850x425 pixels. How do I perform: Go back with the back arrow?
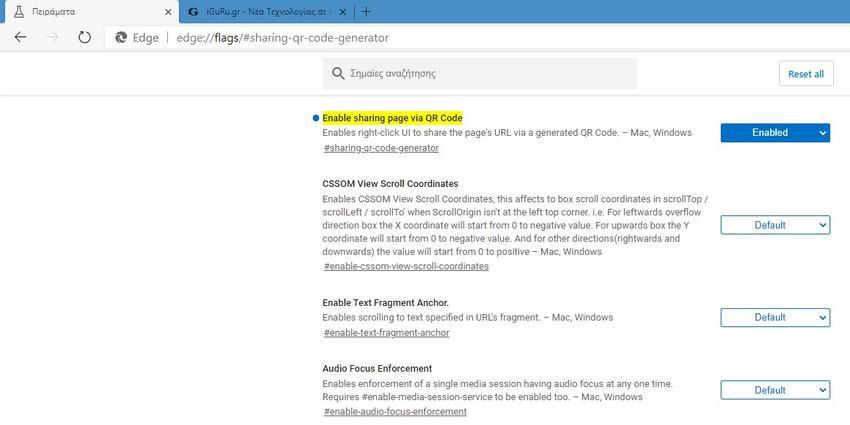point(21,37)
